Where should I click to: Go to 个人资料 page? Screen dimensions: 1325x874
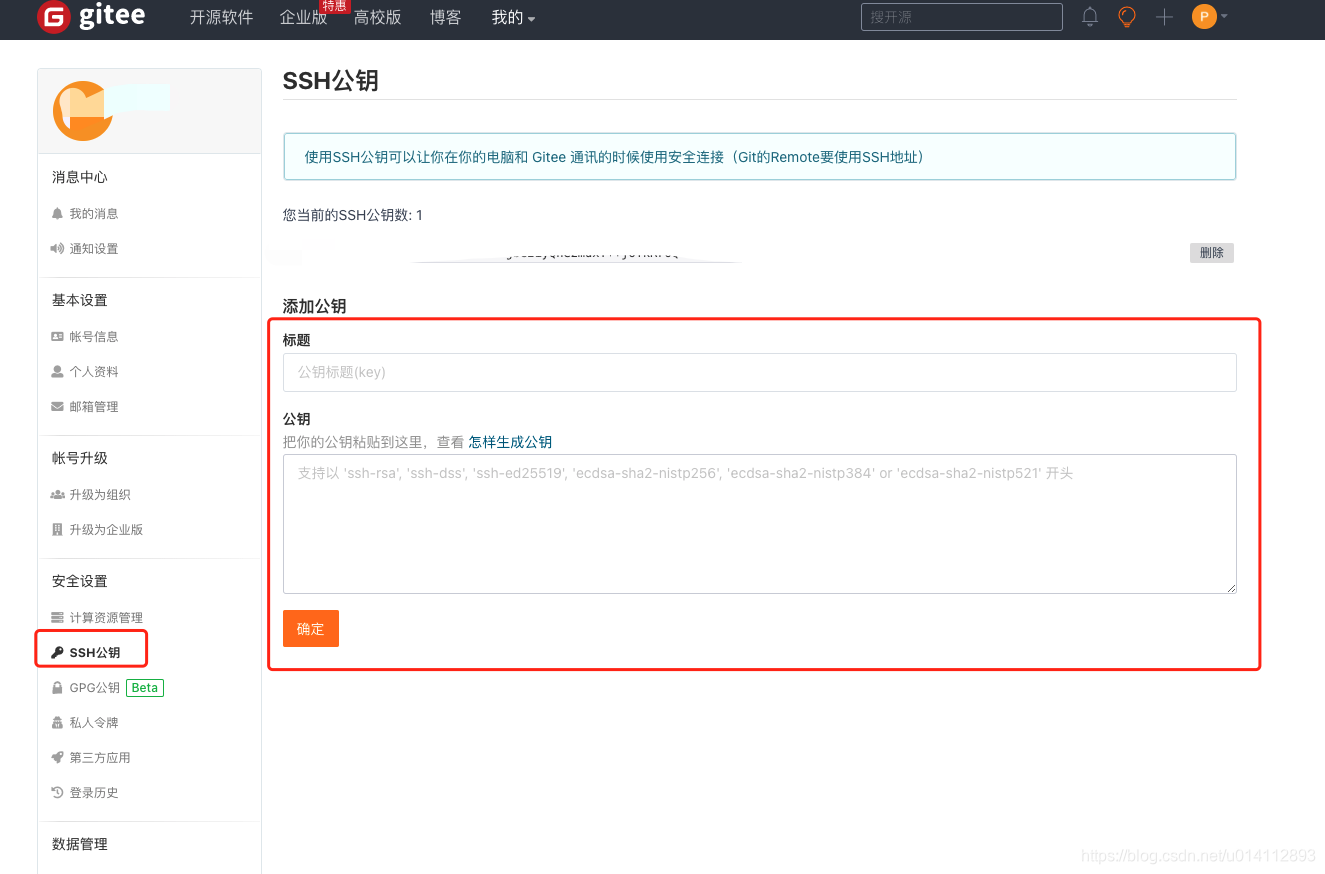[x=94, y=372]
